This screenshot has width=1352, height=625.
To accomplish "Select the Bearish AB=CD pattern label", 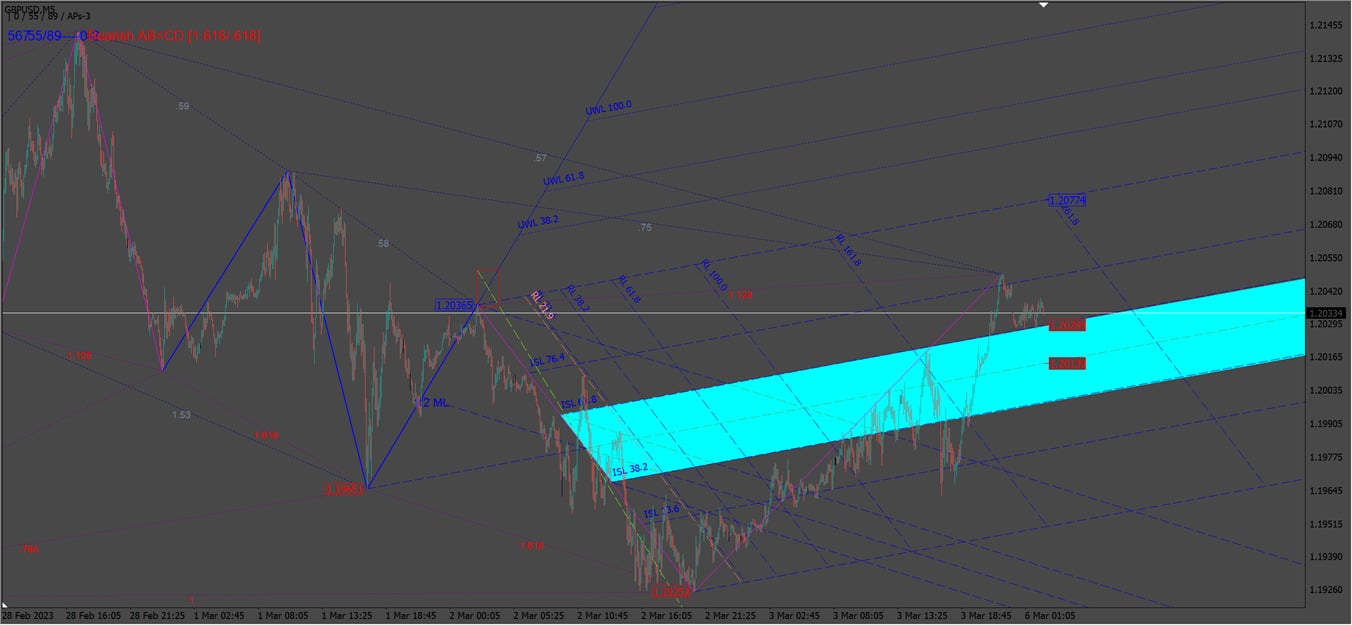I will point(175,36).
